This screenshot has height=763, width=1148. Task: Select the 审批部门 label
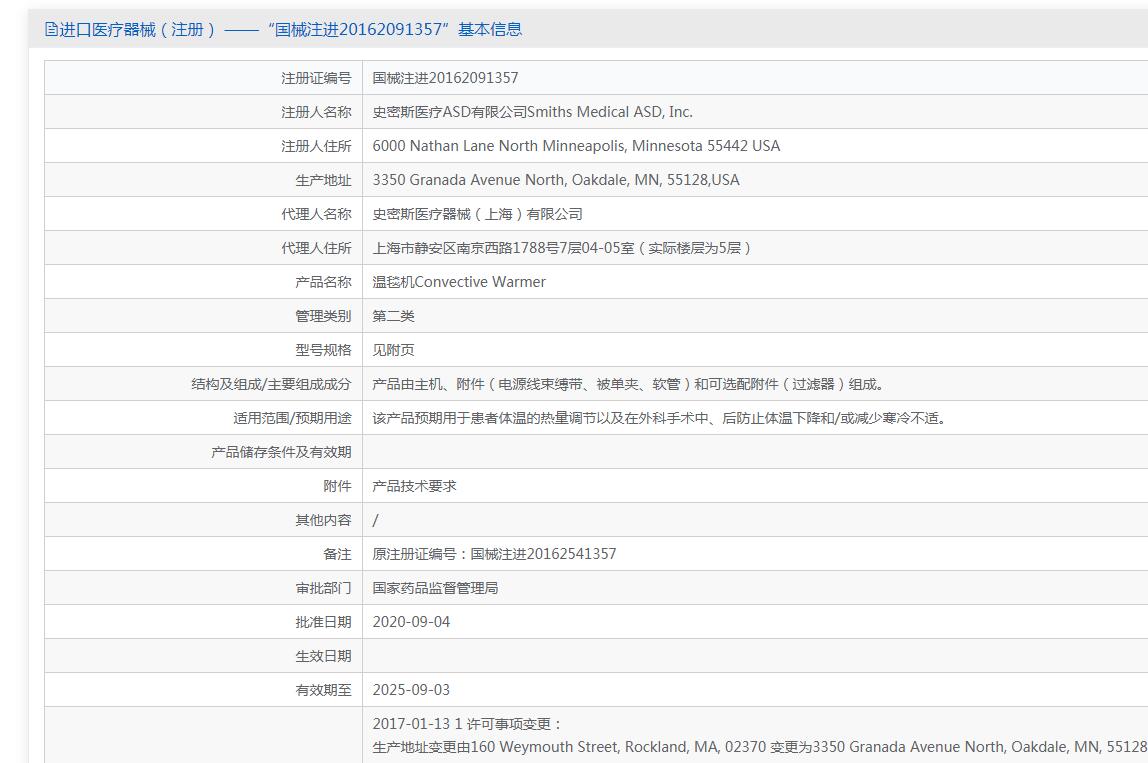pyautogui.click(x=324, y=589)
